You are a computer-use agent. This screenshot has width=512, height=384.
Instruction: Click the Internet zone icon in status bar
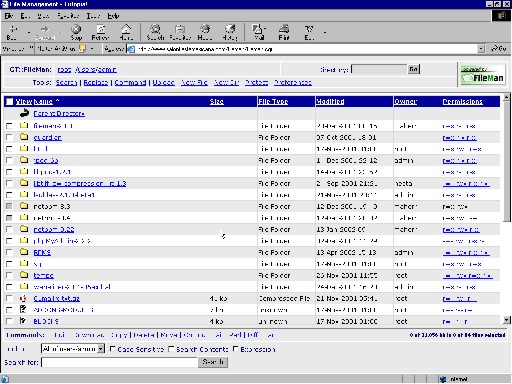(443, 379)
